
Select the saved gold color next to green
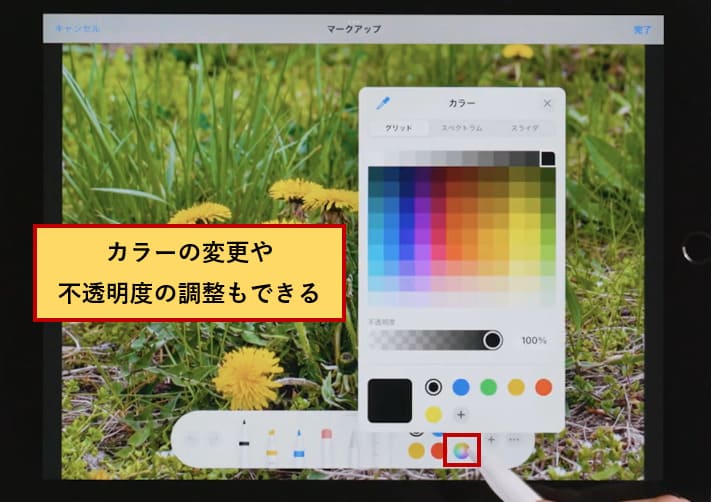[516, 387]
